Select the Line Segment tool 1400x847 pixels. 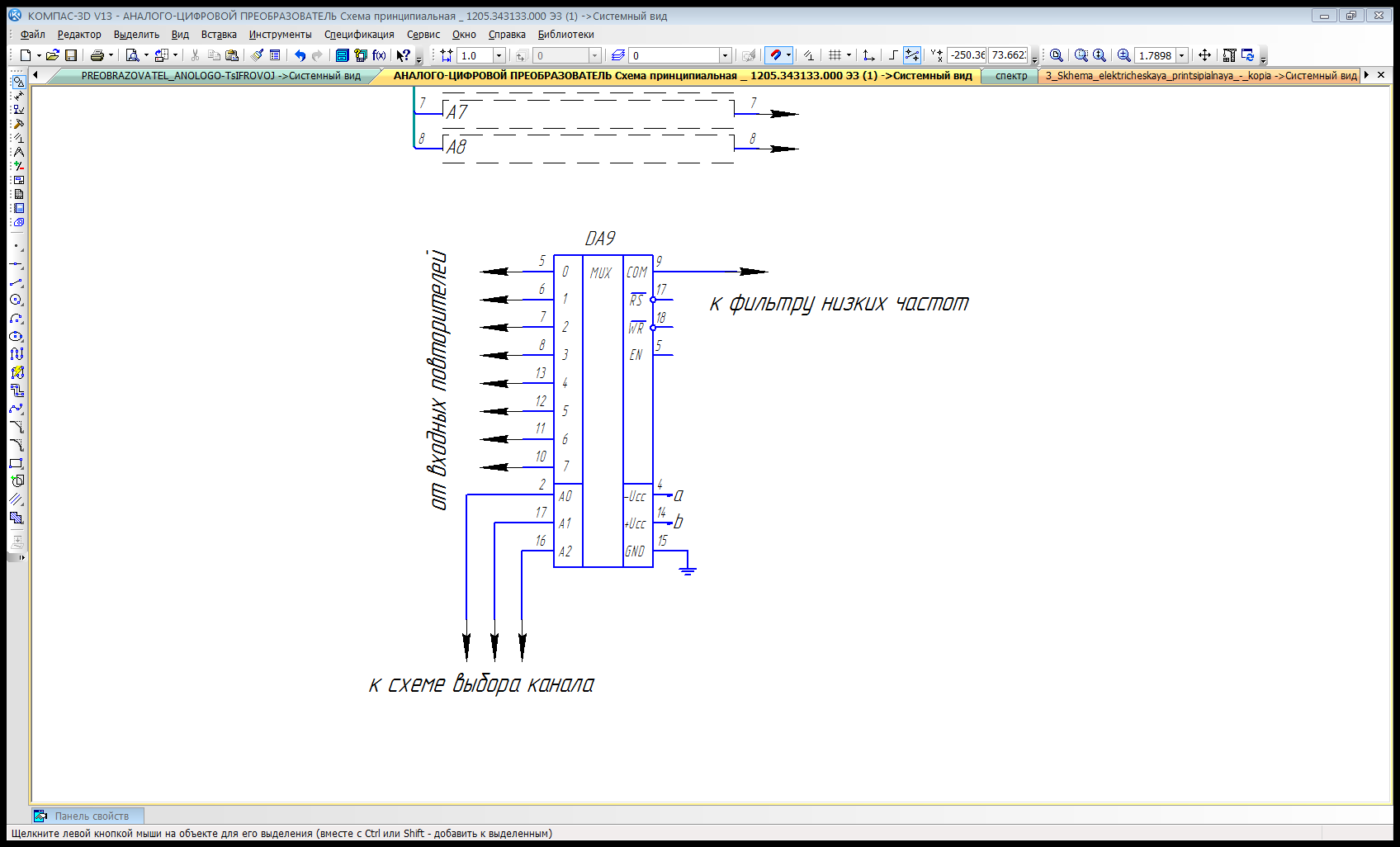pos(17,282)
